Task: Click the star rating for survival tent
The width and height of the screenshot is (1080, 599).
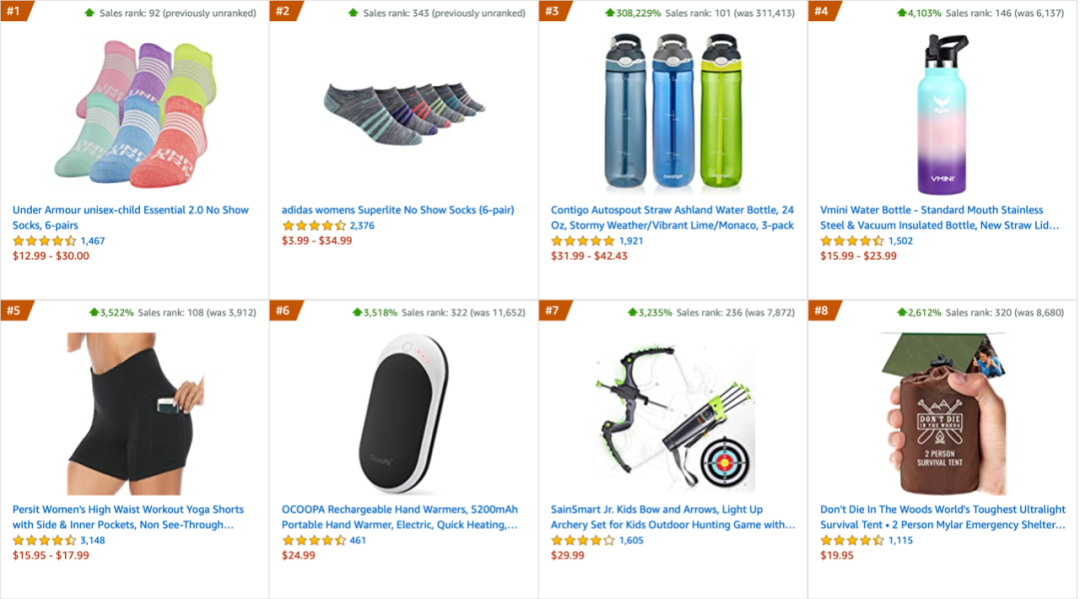Action: [x=852, y=541]
